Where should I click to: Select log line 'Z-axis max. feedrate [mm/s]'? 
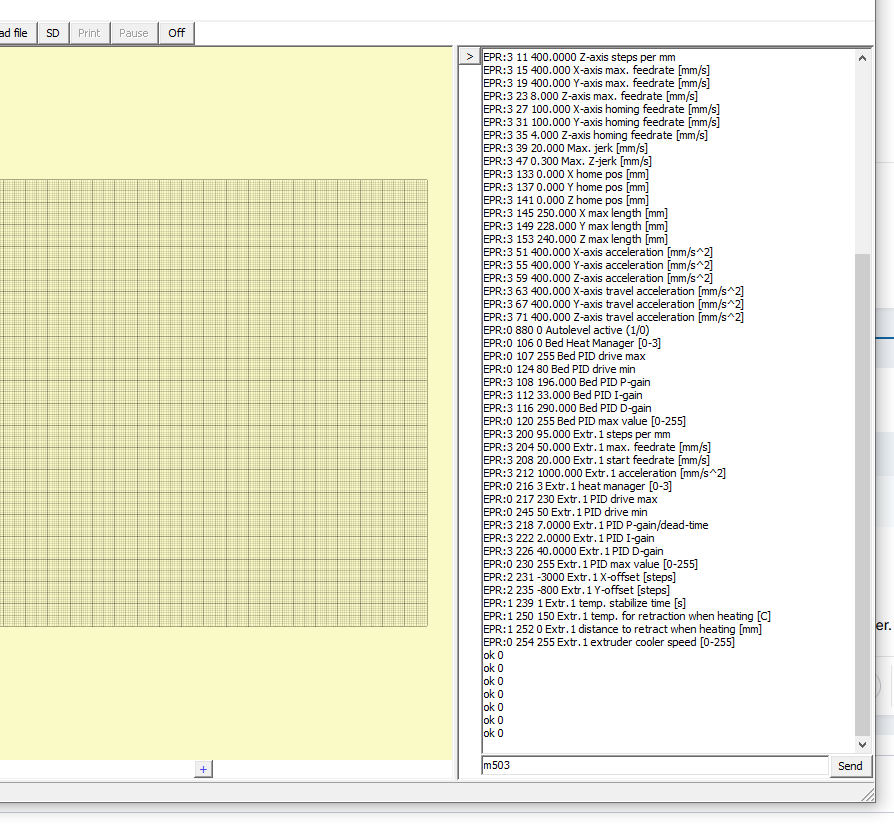590,96
